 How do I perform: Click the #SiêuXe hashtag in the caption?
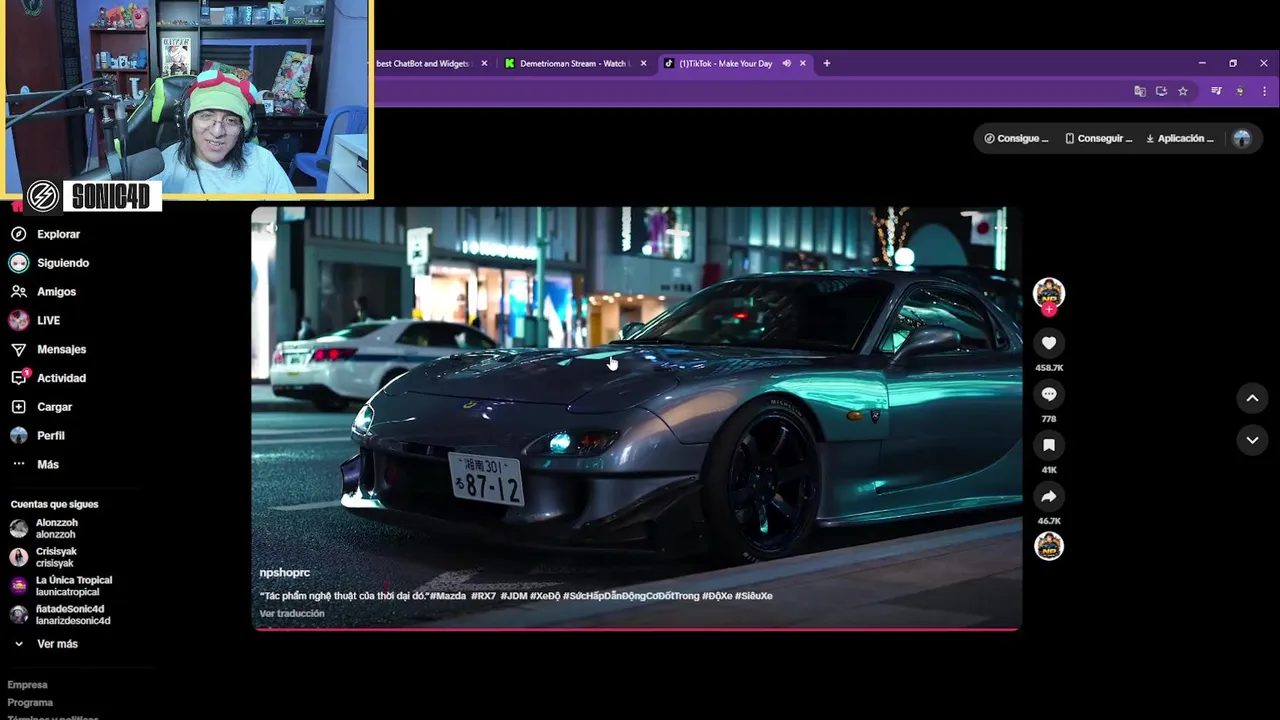[x=754, y=596]
